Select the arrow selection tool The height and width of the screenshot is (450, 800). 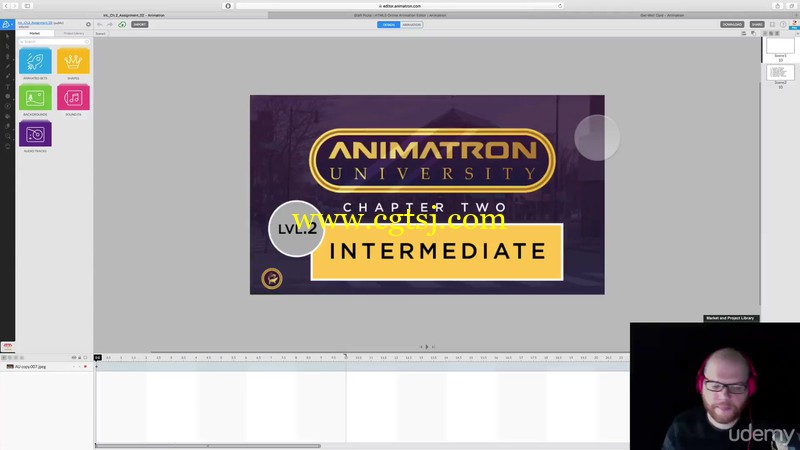[7, 36]
